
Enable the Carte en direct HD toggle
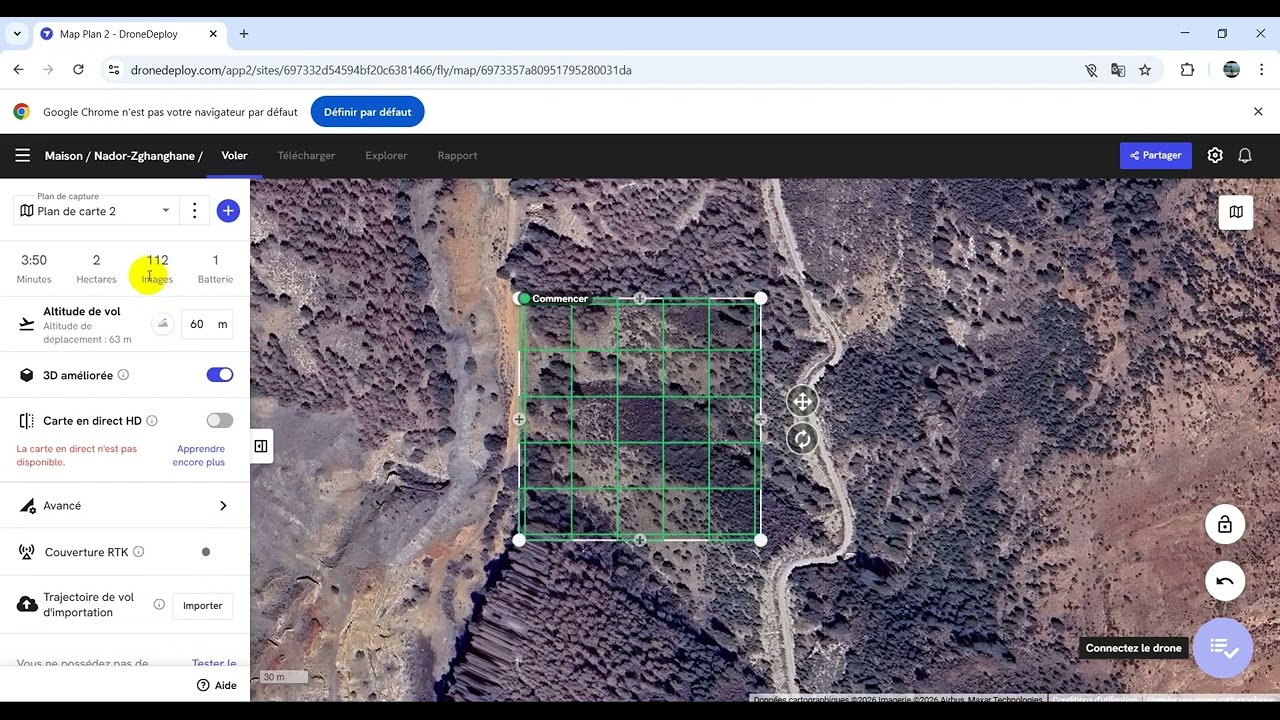[220, 421]
